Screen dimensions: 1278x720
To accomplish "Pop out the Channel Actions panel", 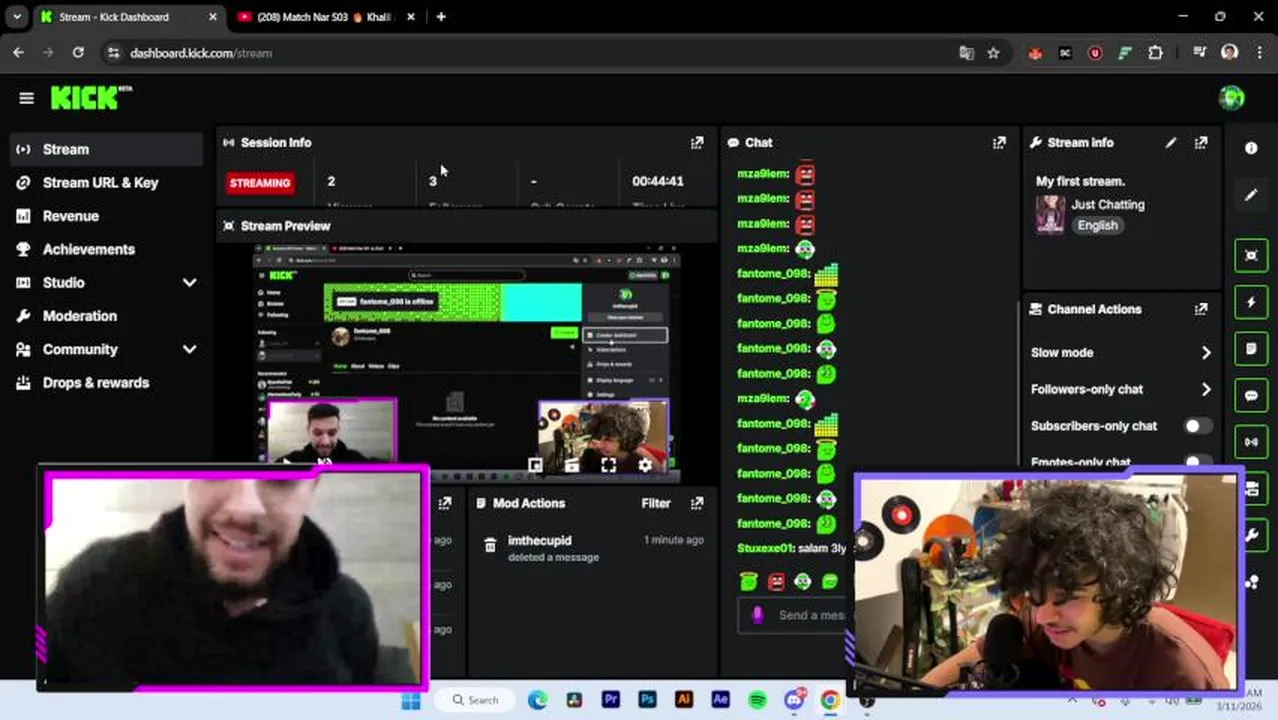I will click(x=1201, y=309).
